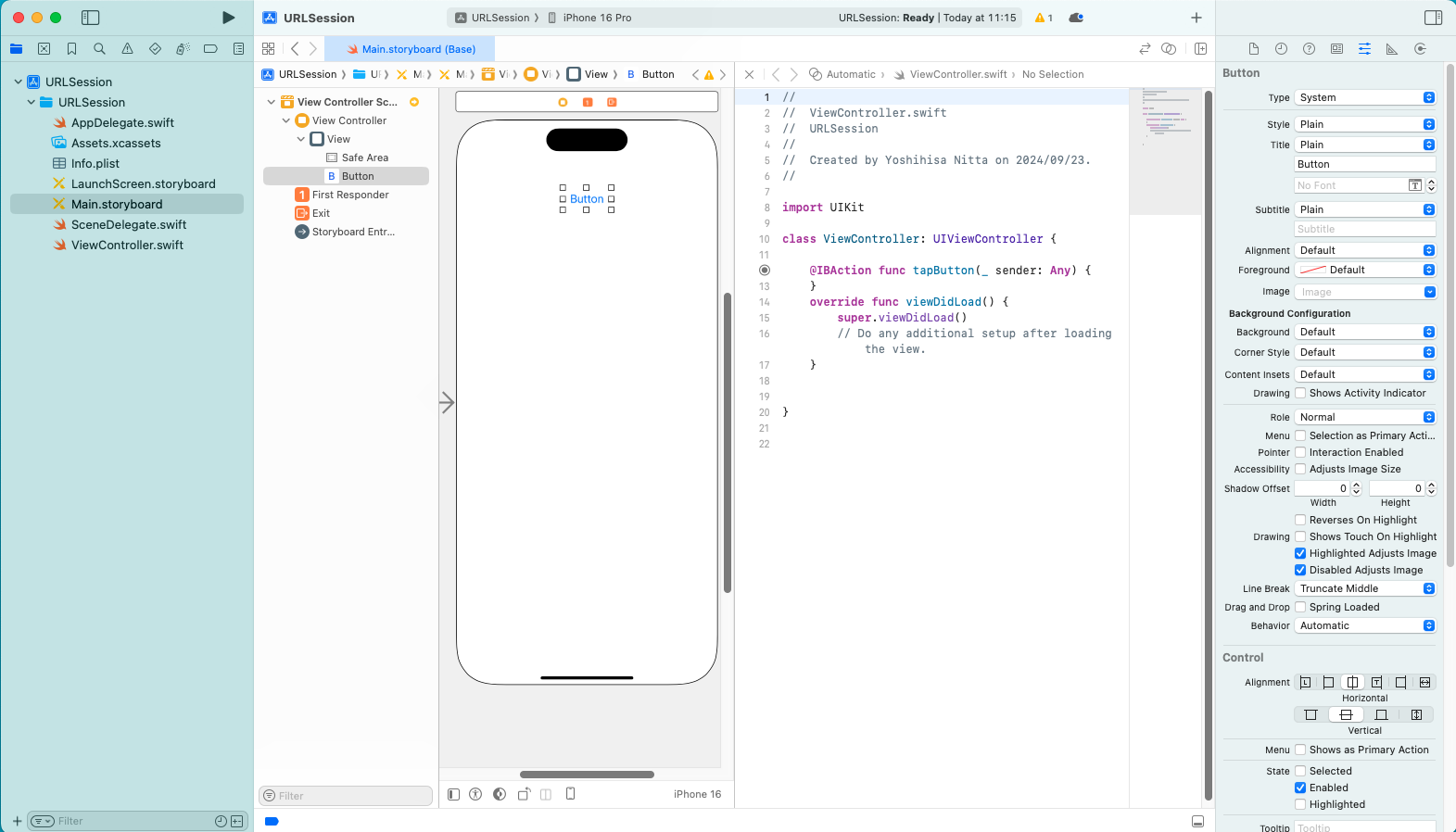The width and height of the screenshot is (1456, 832).
Task: Open the button Style dropdown
Action: (x=1365, y=124)
